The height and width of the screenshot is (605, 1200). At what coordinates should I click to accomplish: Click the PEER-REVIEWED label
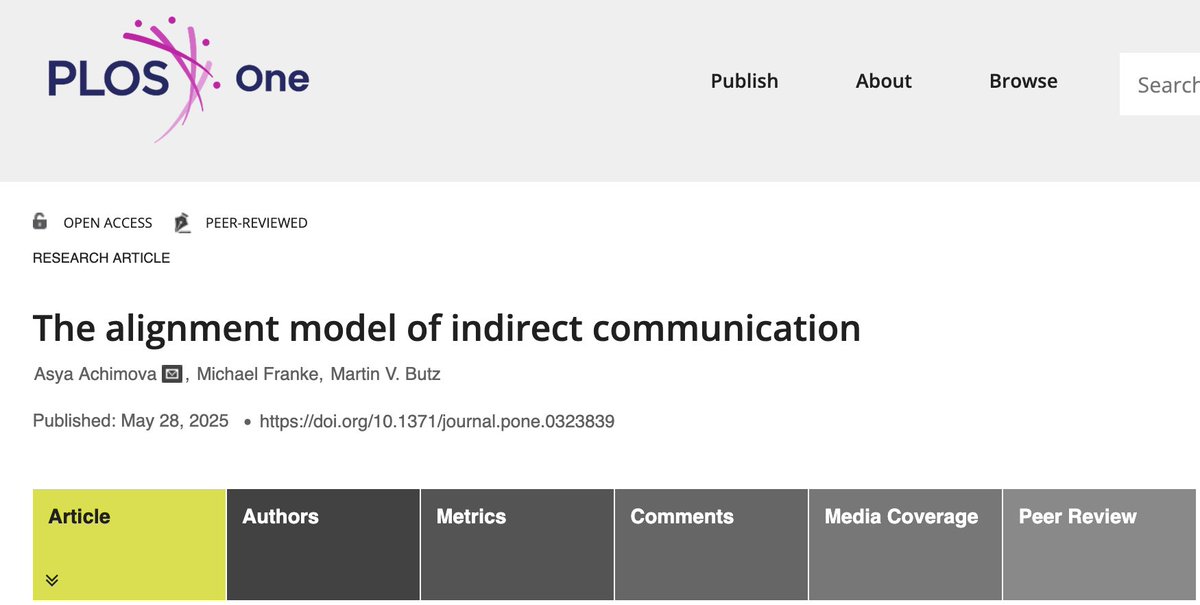tap(256, 223)
